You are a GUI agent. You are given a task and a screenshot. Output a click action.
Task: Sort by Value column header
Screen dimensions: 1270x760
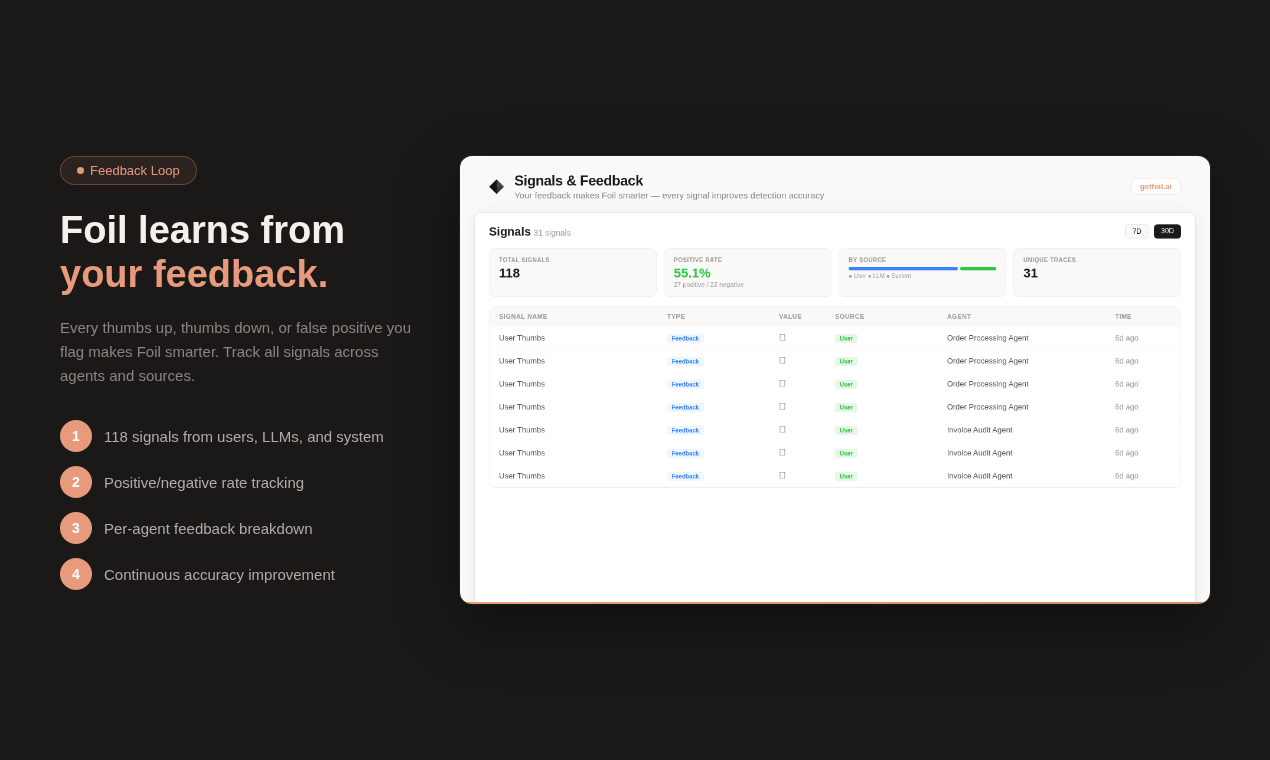[x=790, y=316]
